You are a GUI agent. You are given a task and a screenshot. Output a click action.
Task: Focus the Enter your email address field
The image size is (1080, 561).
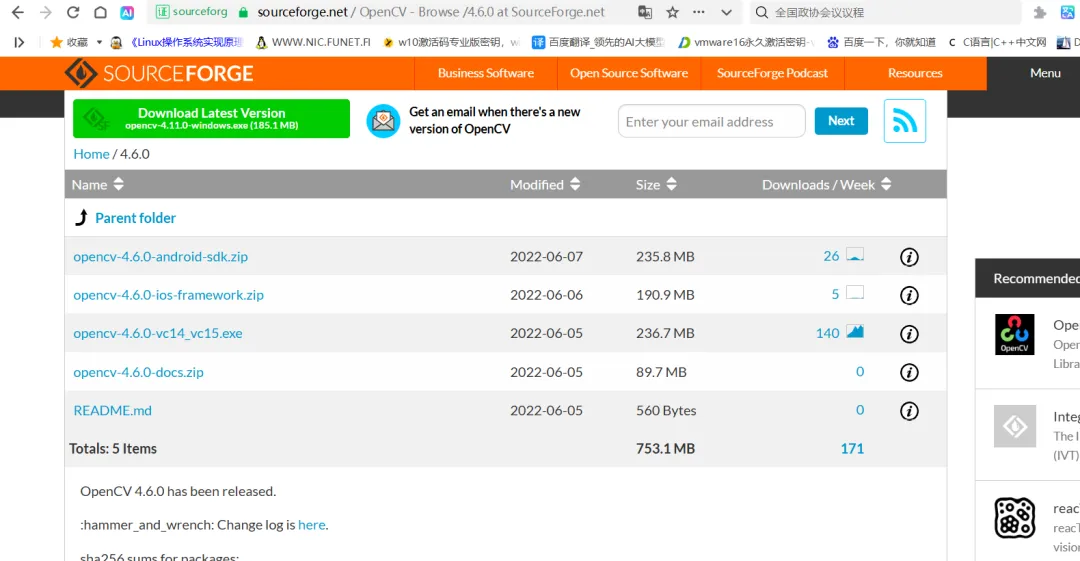coord(712,121)
